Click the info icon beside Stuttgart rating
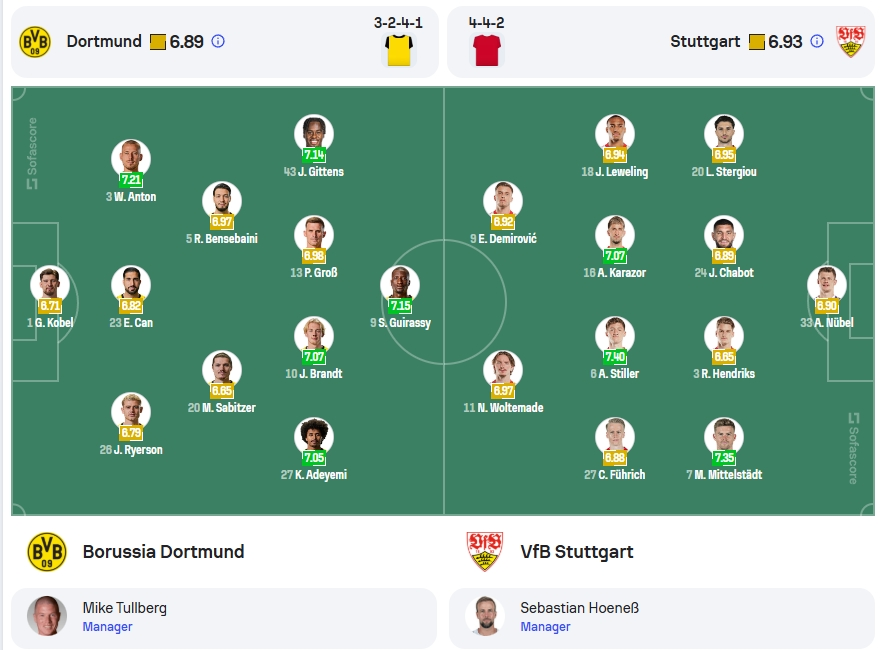882x650 pixels. (x=817, y=41)
